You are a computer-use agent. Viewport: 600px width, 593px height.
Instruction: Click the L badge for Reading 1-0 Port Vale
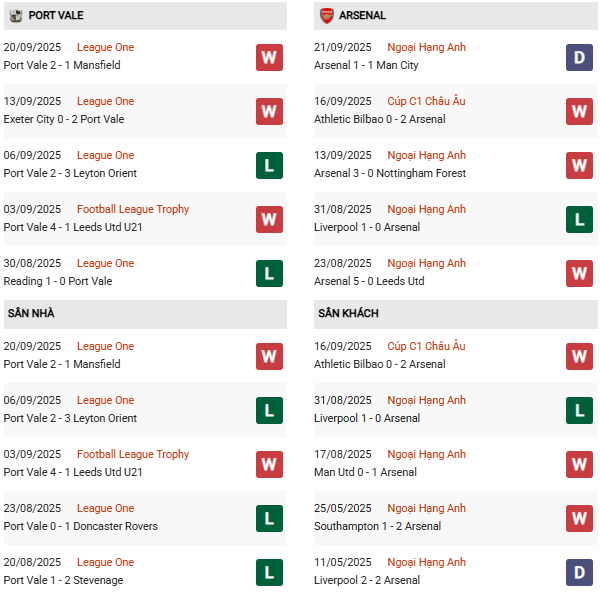(269, 274)
